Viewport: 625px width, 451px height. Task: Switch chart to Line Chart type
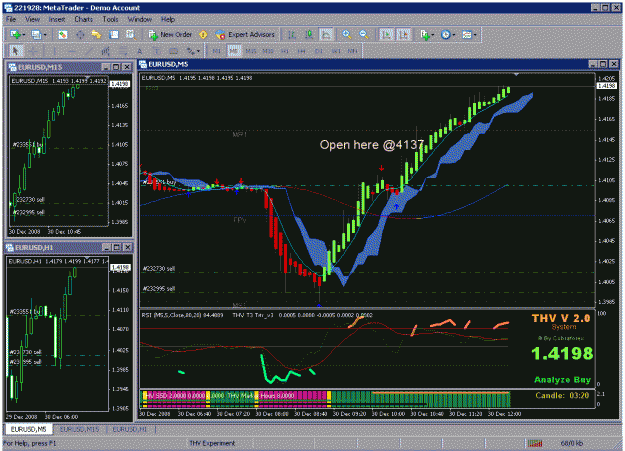point(326,35)
